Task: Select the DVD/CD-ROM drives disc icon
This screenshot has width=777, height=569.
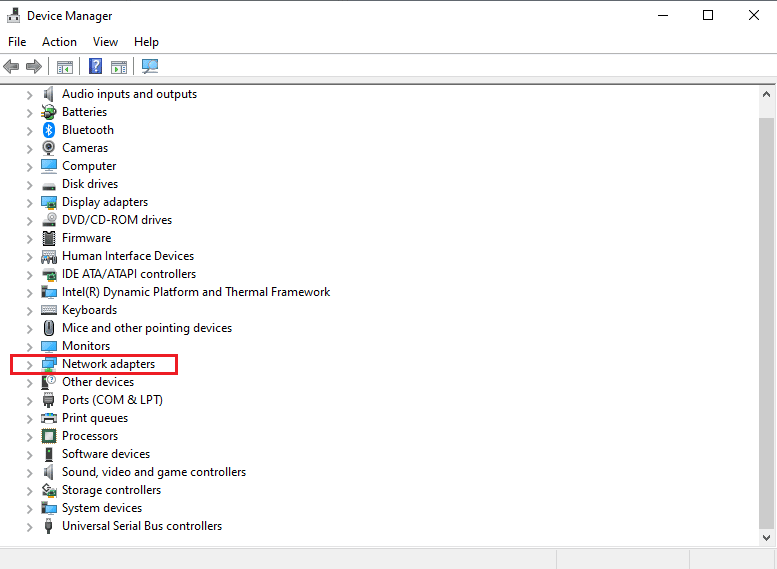Action: (49, 220)
